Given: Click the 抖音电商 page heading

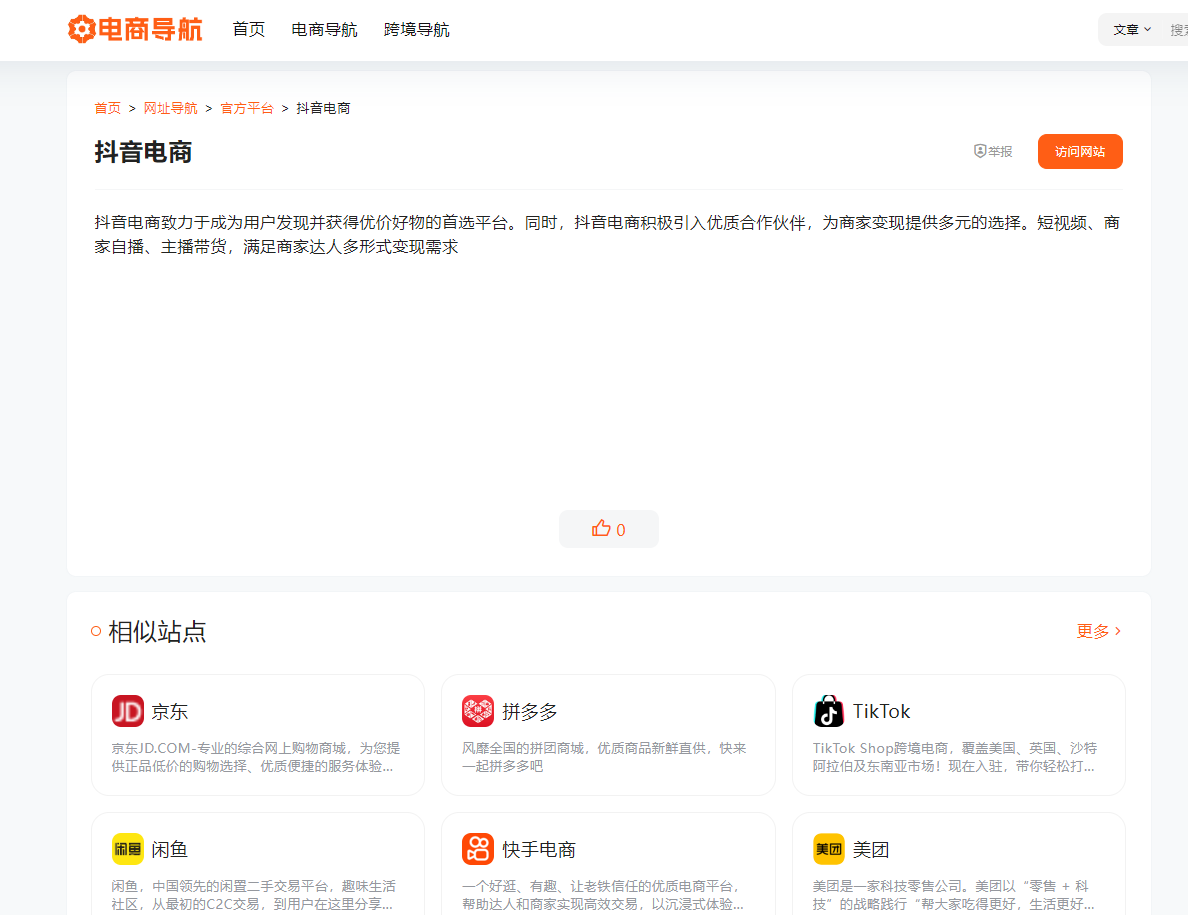Looking at the screenshot, I should coord(143,151).
